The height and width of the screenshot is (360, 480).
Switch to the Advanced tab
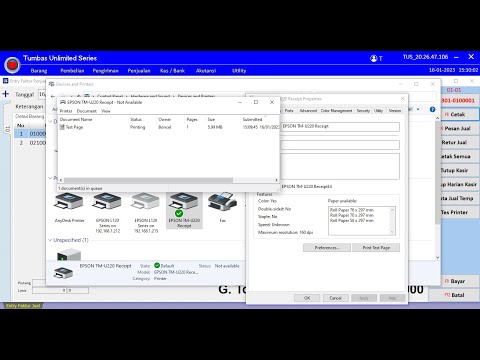click(x=308, y=110)
